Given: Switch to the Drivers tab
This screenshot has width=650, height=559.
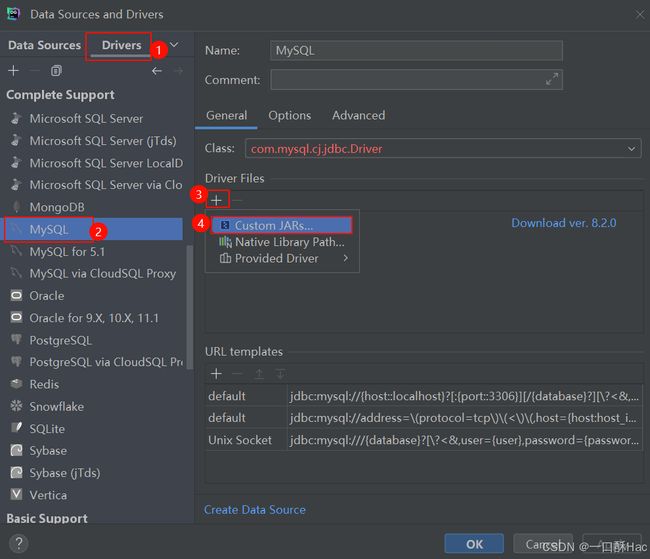Looking at the screenshot, I should (121, 45).
